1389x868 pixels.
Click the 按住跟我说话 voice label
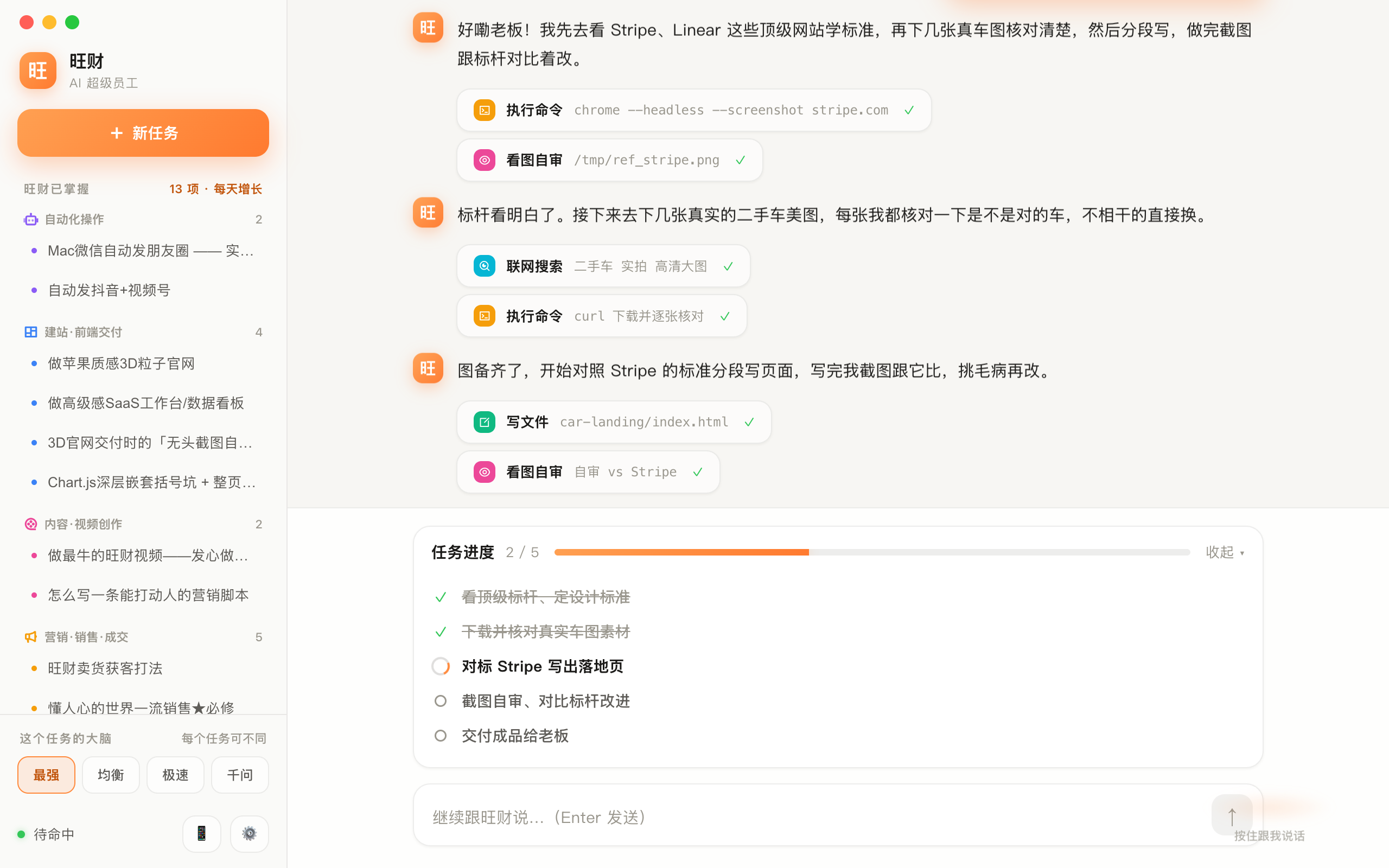point(1269,836)
